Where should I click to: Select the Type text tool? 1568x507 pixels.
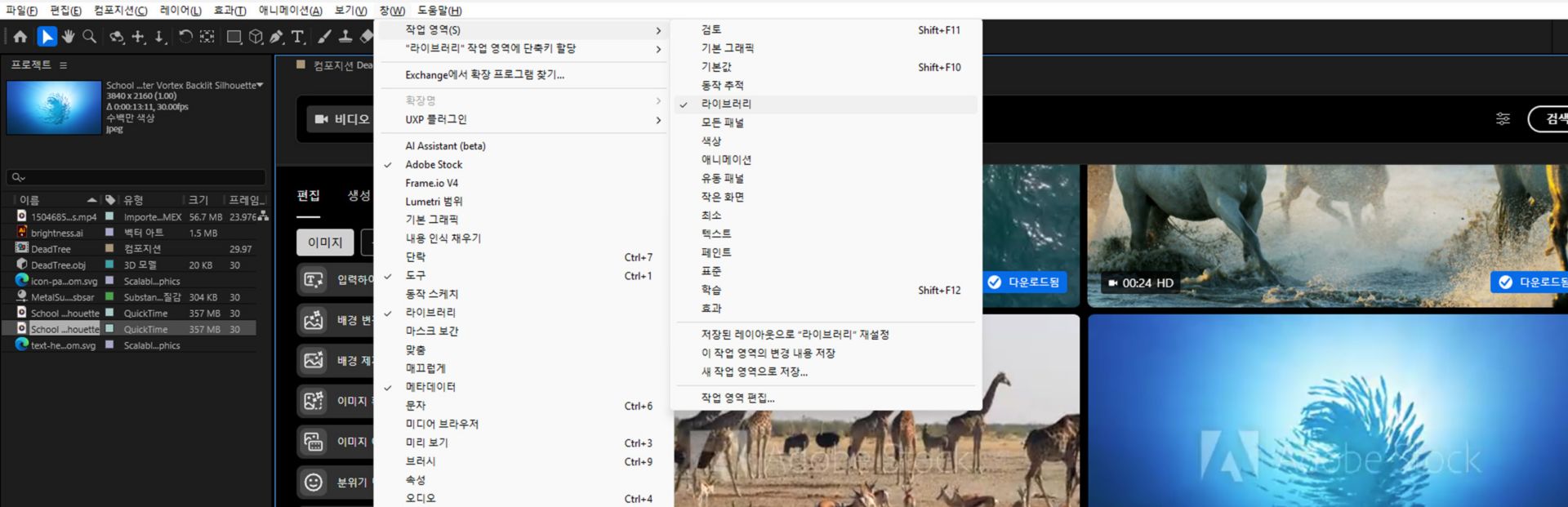tap(298, 37)
